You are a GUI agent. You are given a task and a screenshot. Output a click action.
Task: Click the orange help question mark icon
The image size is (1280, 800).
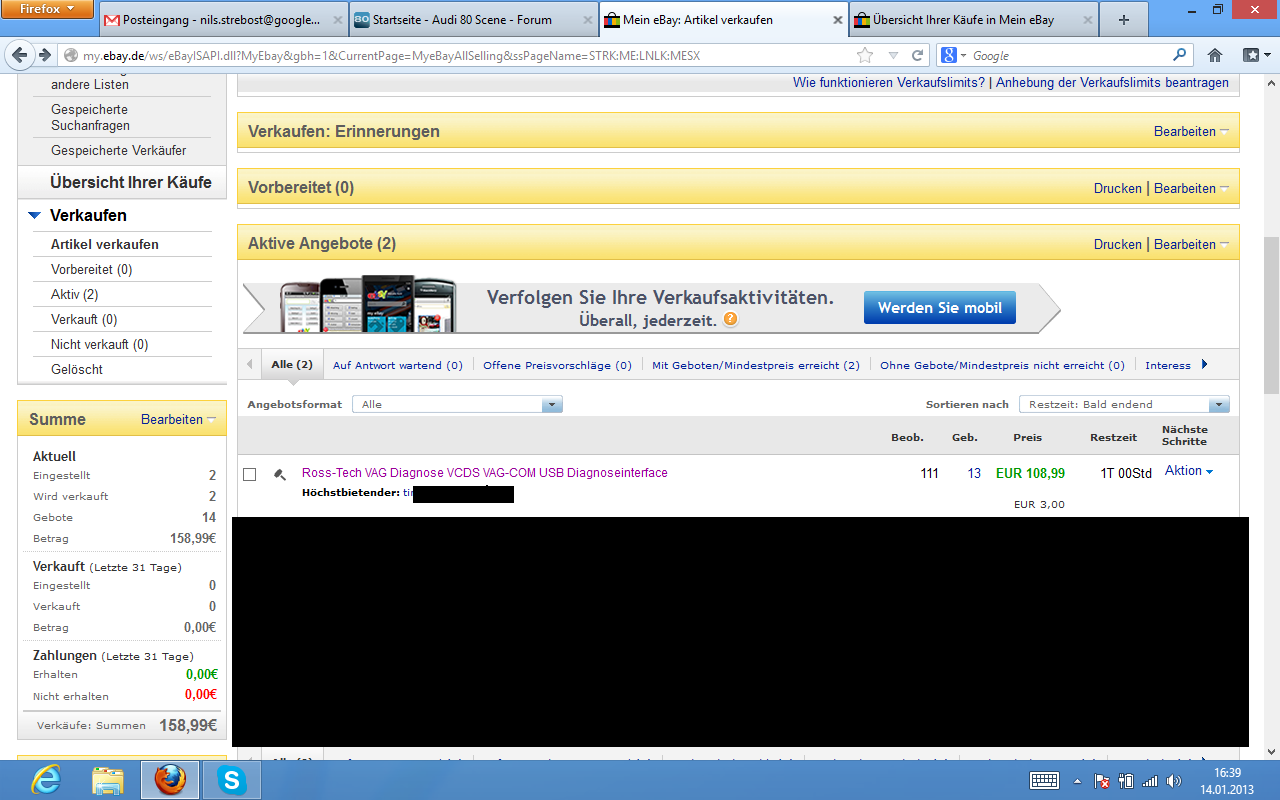[731, 320]
